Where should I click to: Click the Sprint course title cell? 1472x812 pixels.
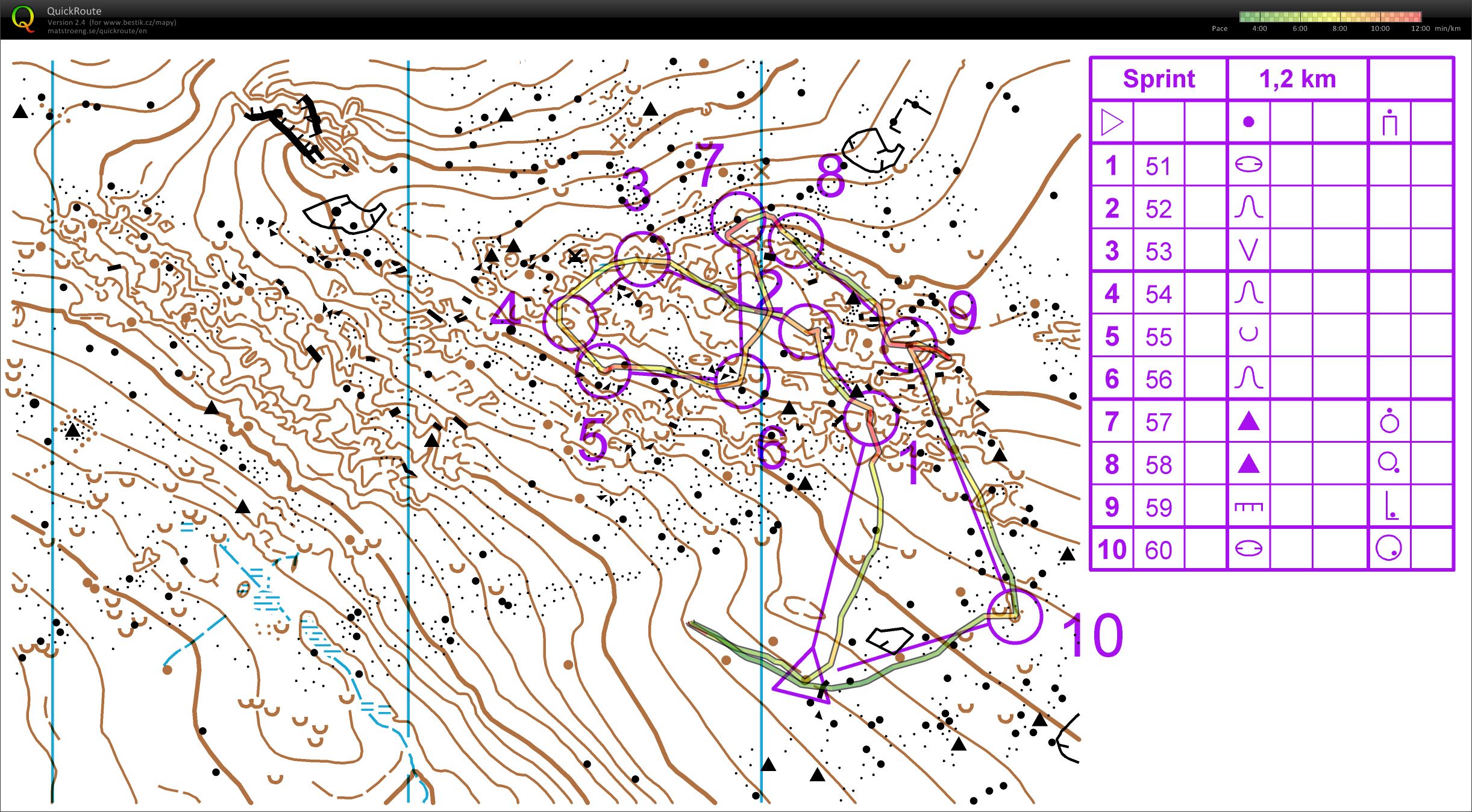[x=1159, y=79]
